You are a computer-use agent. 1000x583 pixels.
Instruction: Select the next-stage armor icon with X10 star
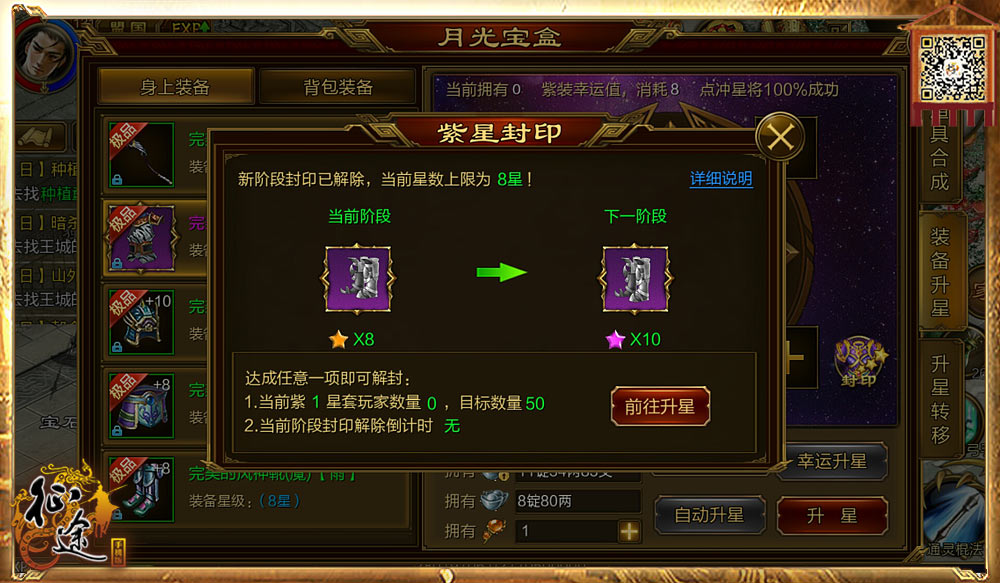point(635,278)
